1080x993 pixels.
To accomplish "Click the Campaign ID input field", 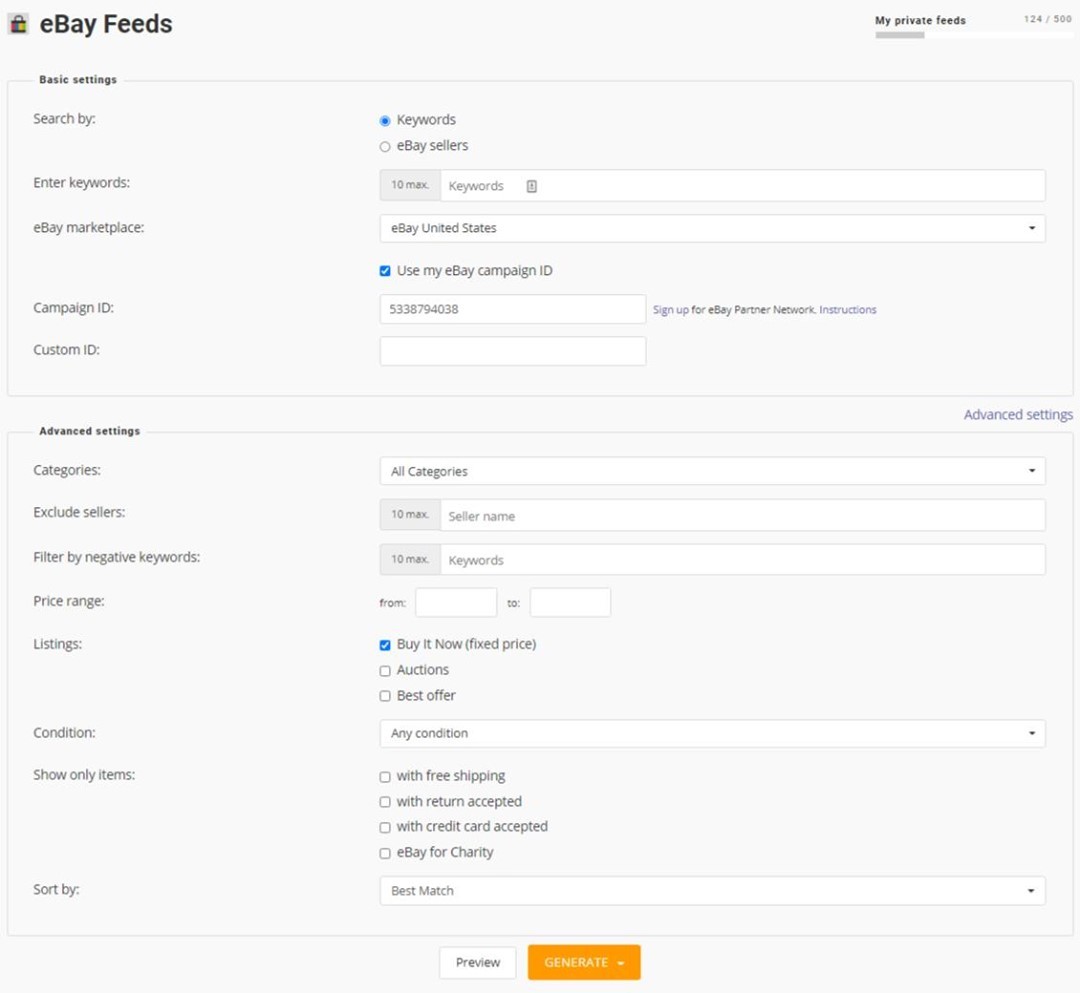I will [512, 309].
